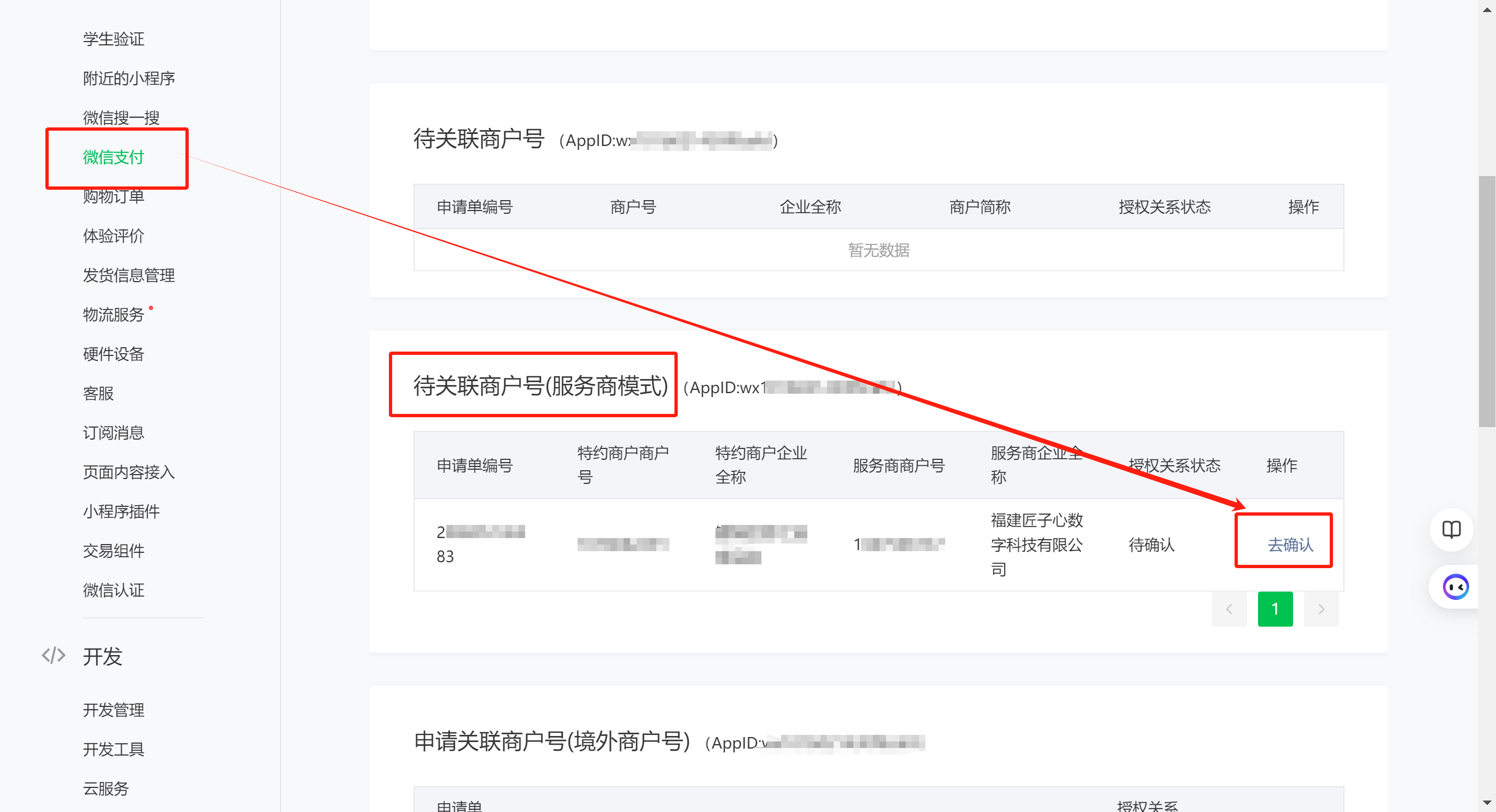Open 微信搜一搜 sidebar entry
This screenshot has width=1496, height=812.
point(121,118)
